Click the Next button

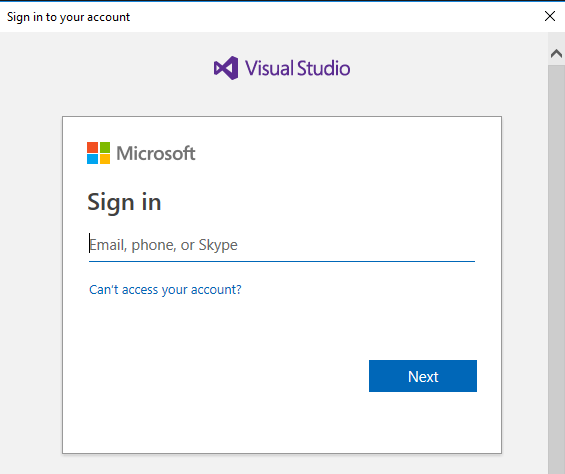click(x=423, y=376)
